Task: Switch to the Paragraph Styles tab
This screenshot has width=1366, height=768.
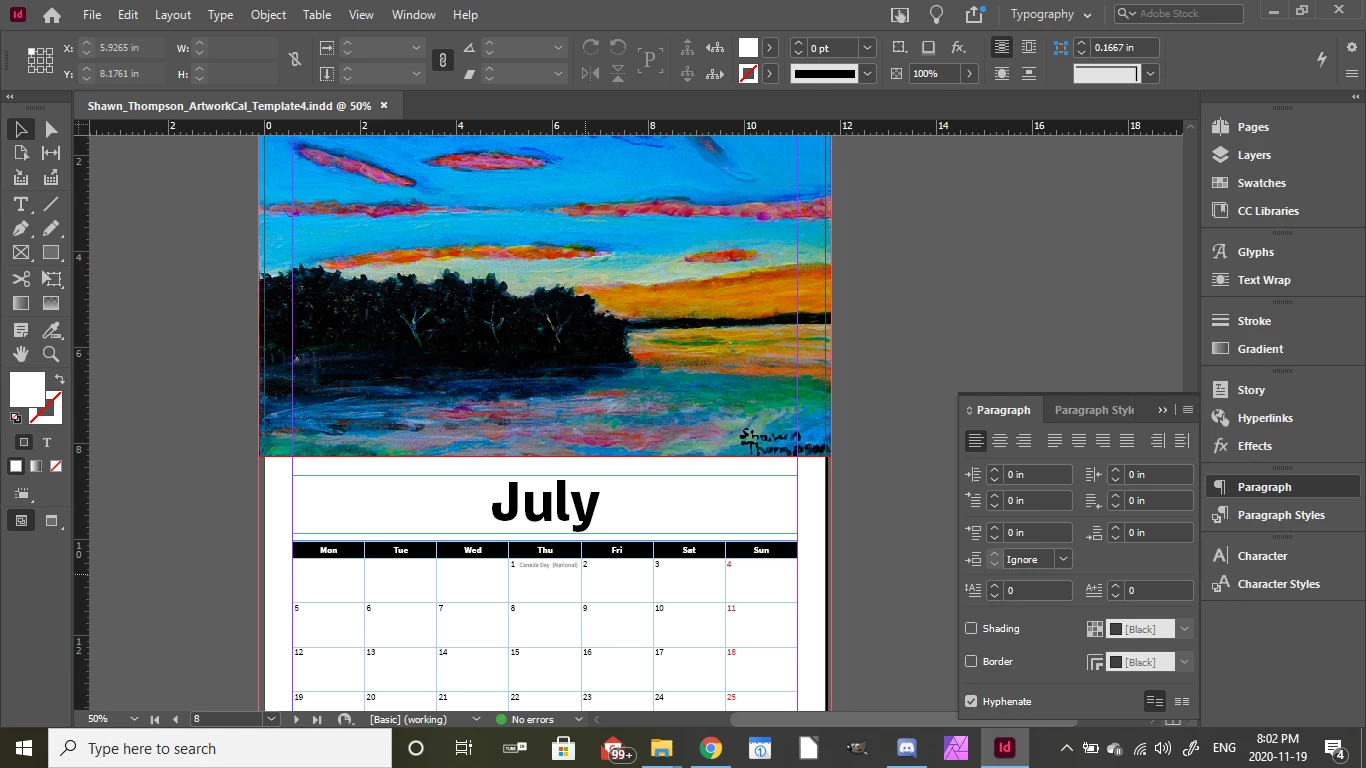Action: [1094, 410]
